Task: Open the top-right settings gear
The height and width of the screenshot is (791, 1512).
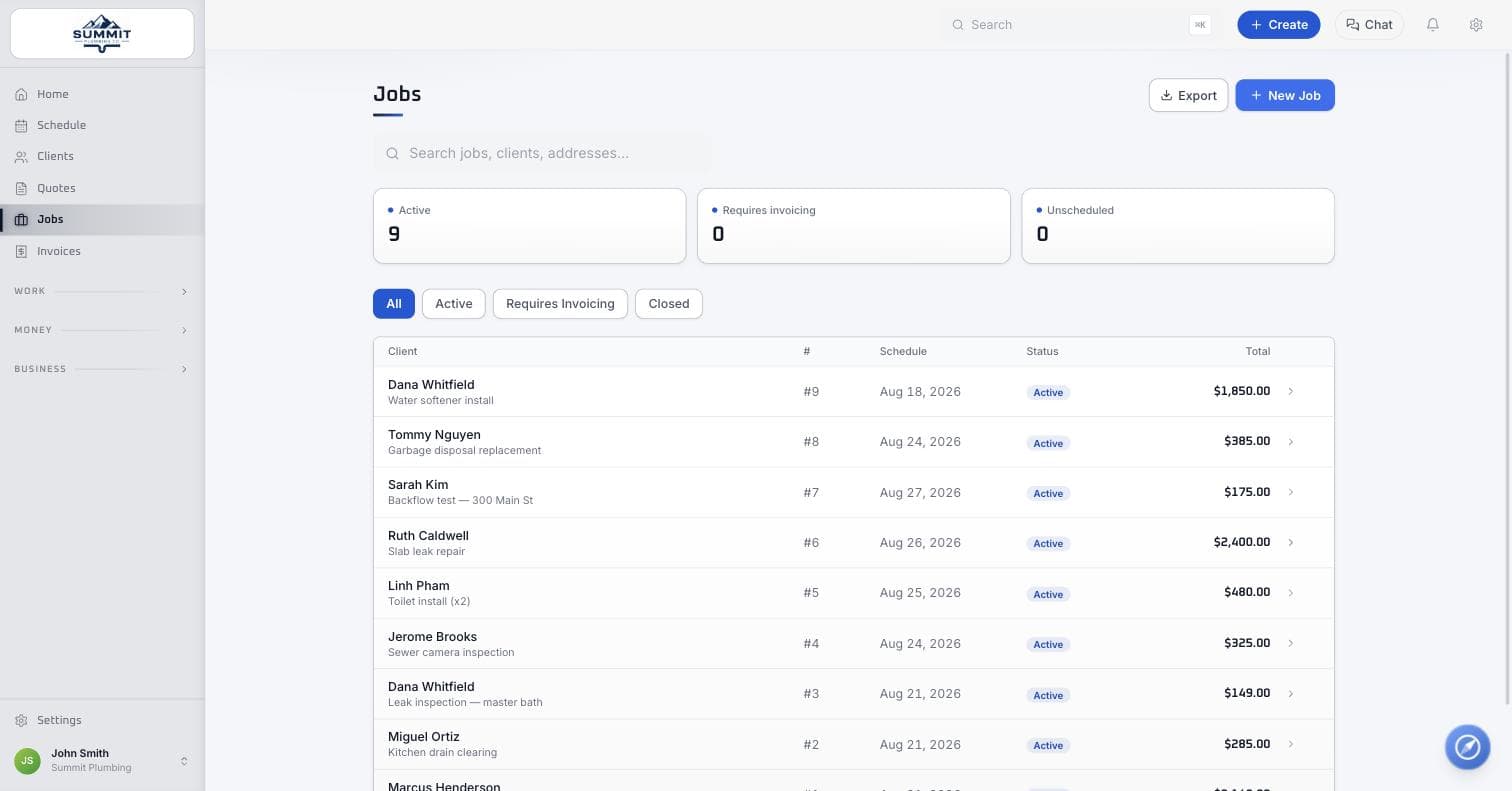Action: 1476,25
